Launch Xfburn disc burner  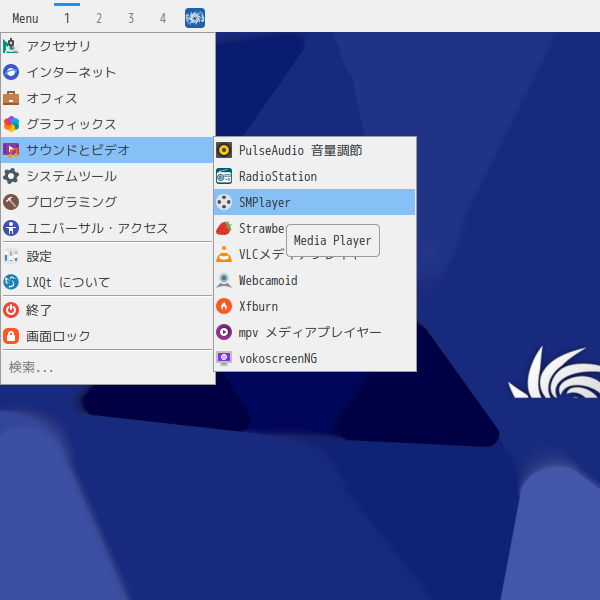click(315, 306)
